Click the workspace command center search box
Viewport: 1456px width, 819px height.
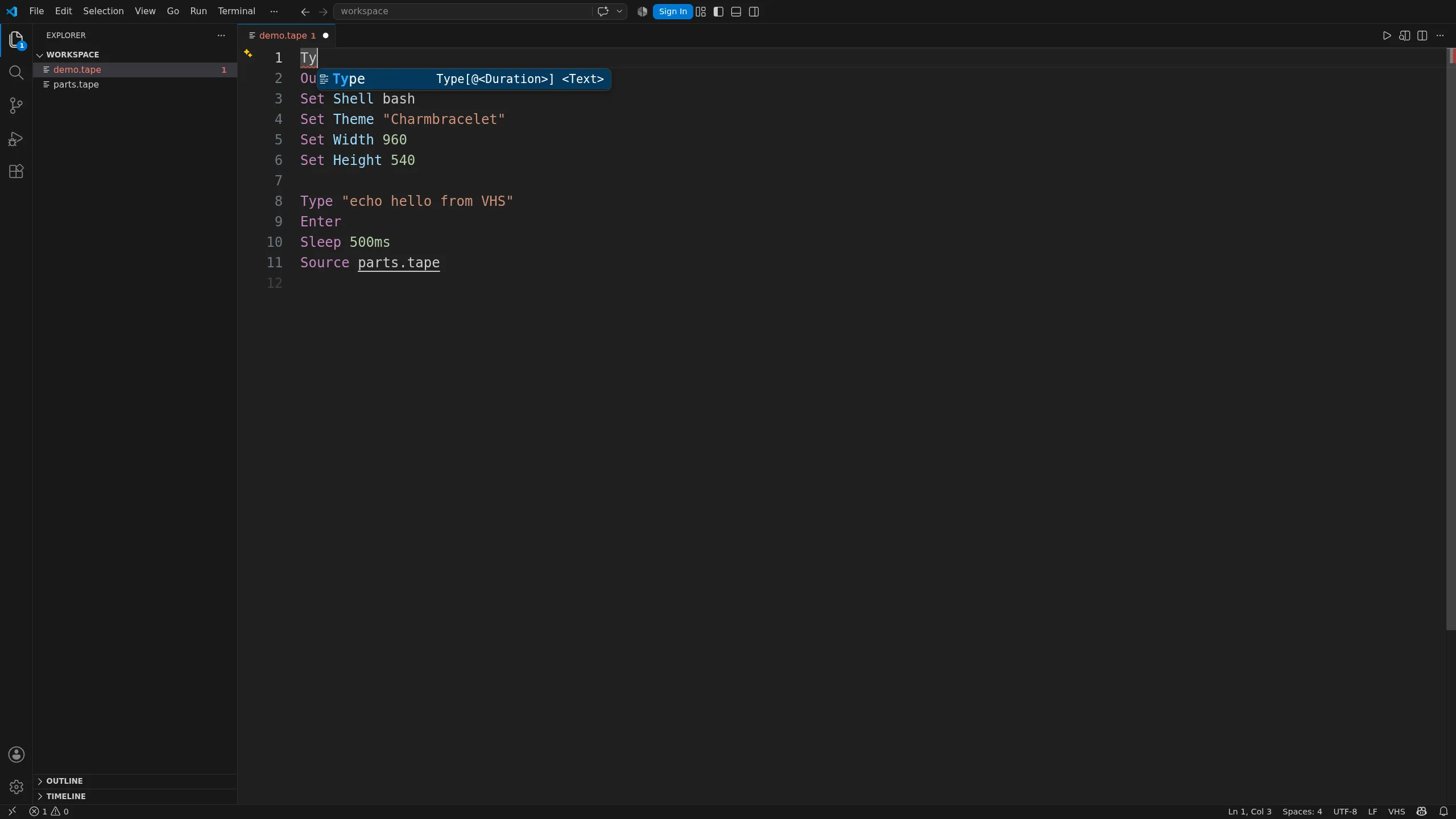point(462,11)
